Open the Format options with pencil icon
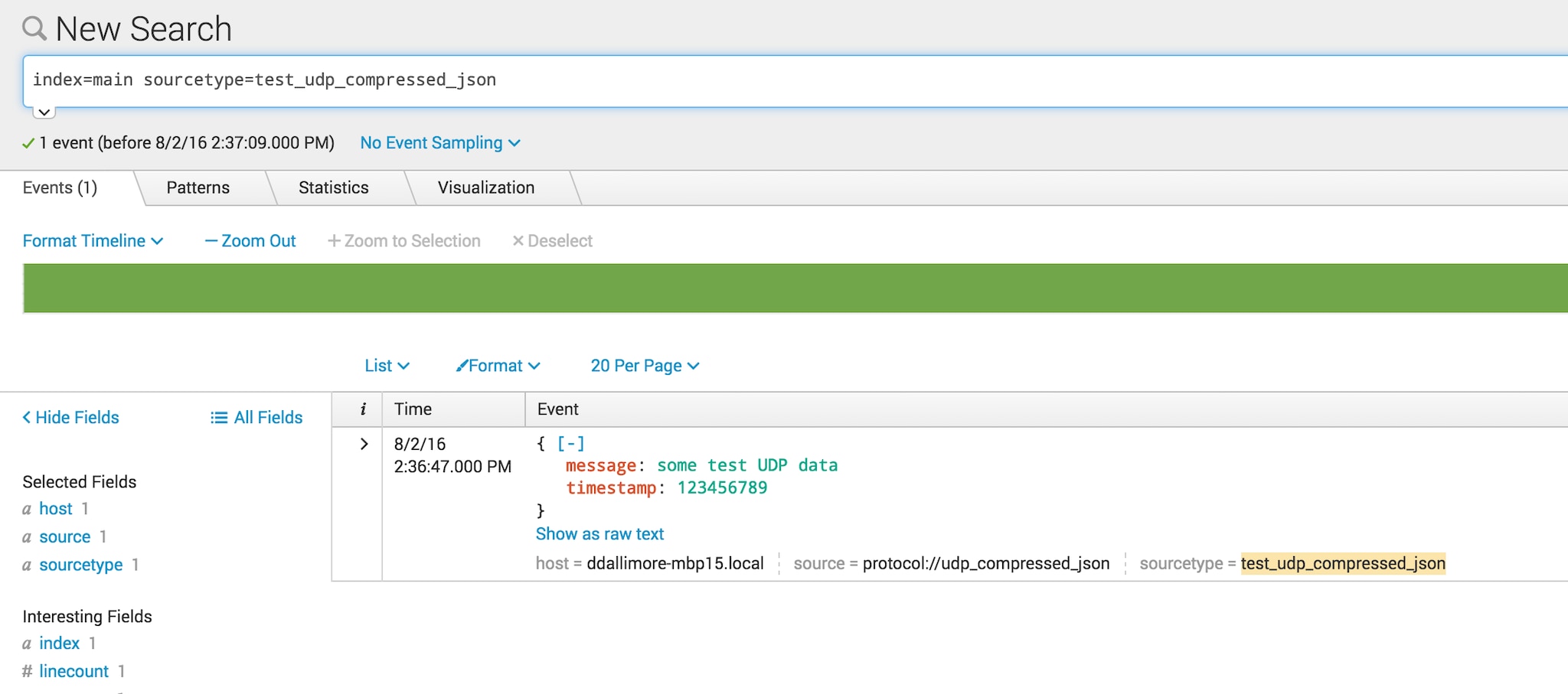 [x=498, y=366]
